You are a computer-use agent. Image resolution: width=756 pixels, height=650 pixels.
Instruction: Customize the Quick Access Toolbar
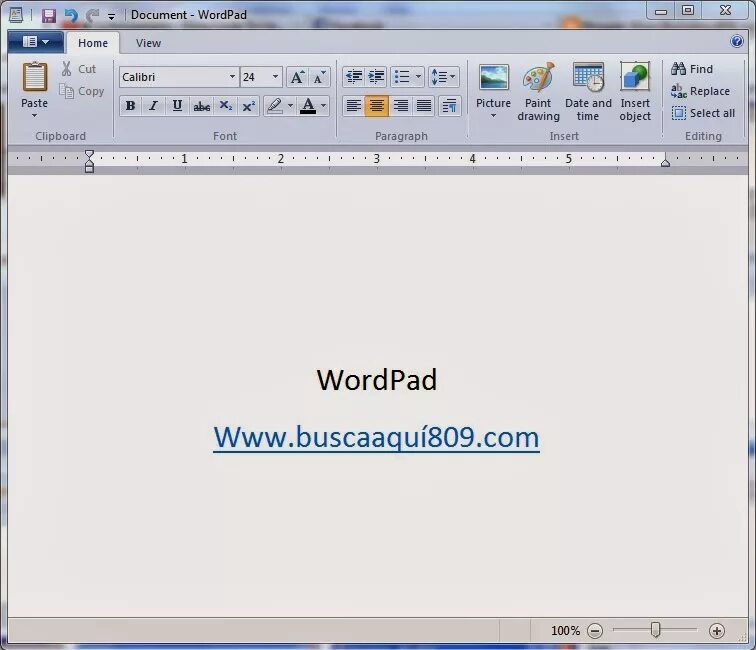pyautogui.click(x=111, y=16)
